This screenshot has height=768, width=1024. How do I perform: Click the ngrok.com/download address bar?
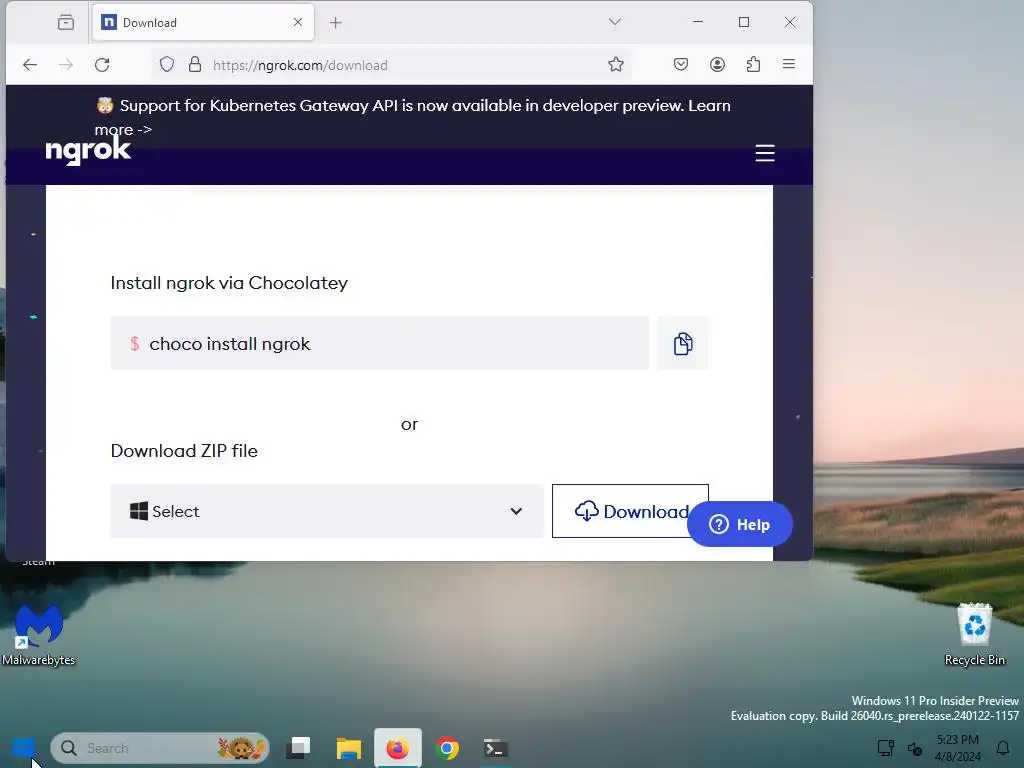pos(392,65)
